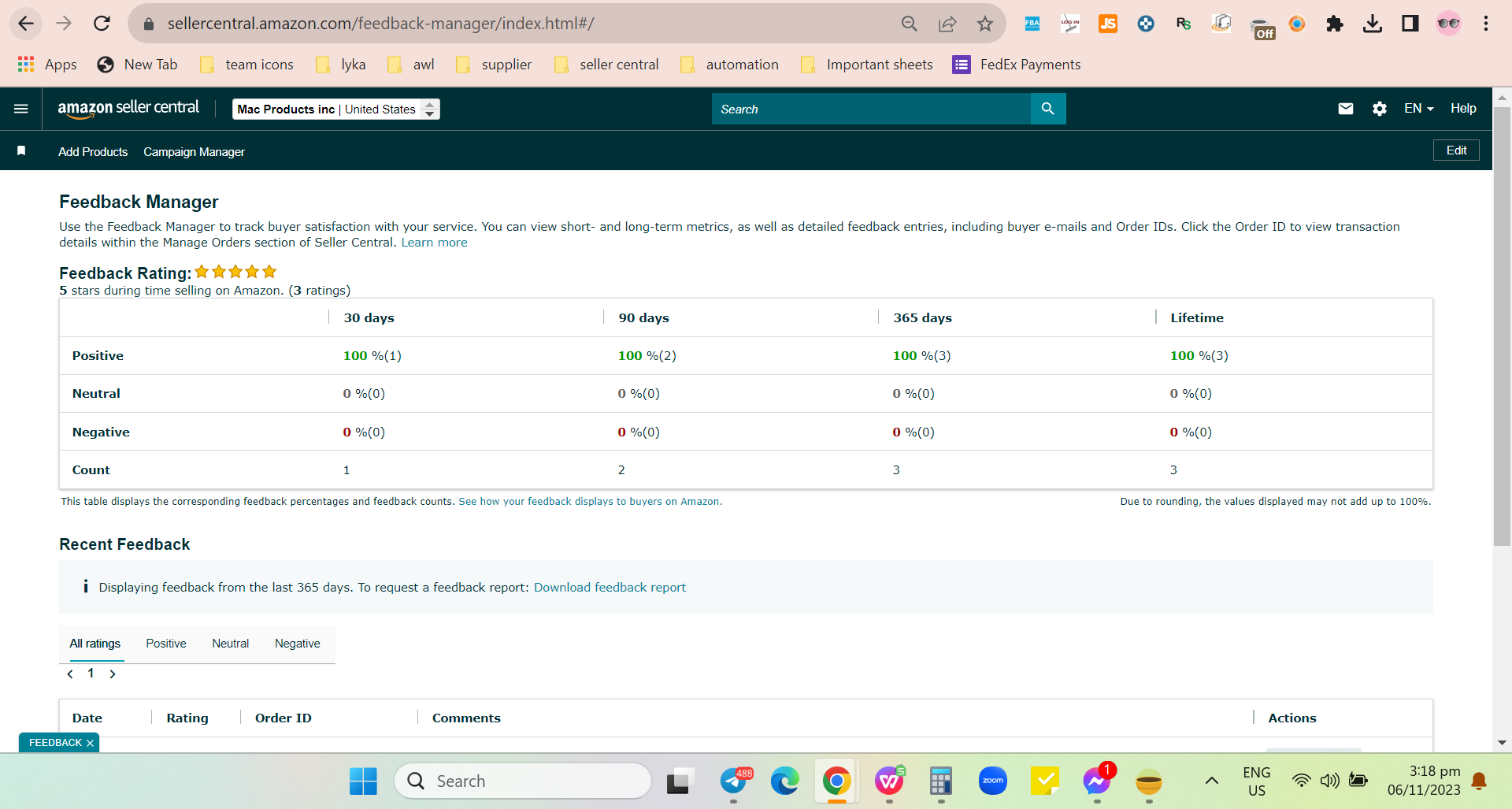Click the Order ID column header
The width and height of the screenshot is (1512, 809).
283,718
